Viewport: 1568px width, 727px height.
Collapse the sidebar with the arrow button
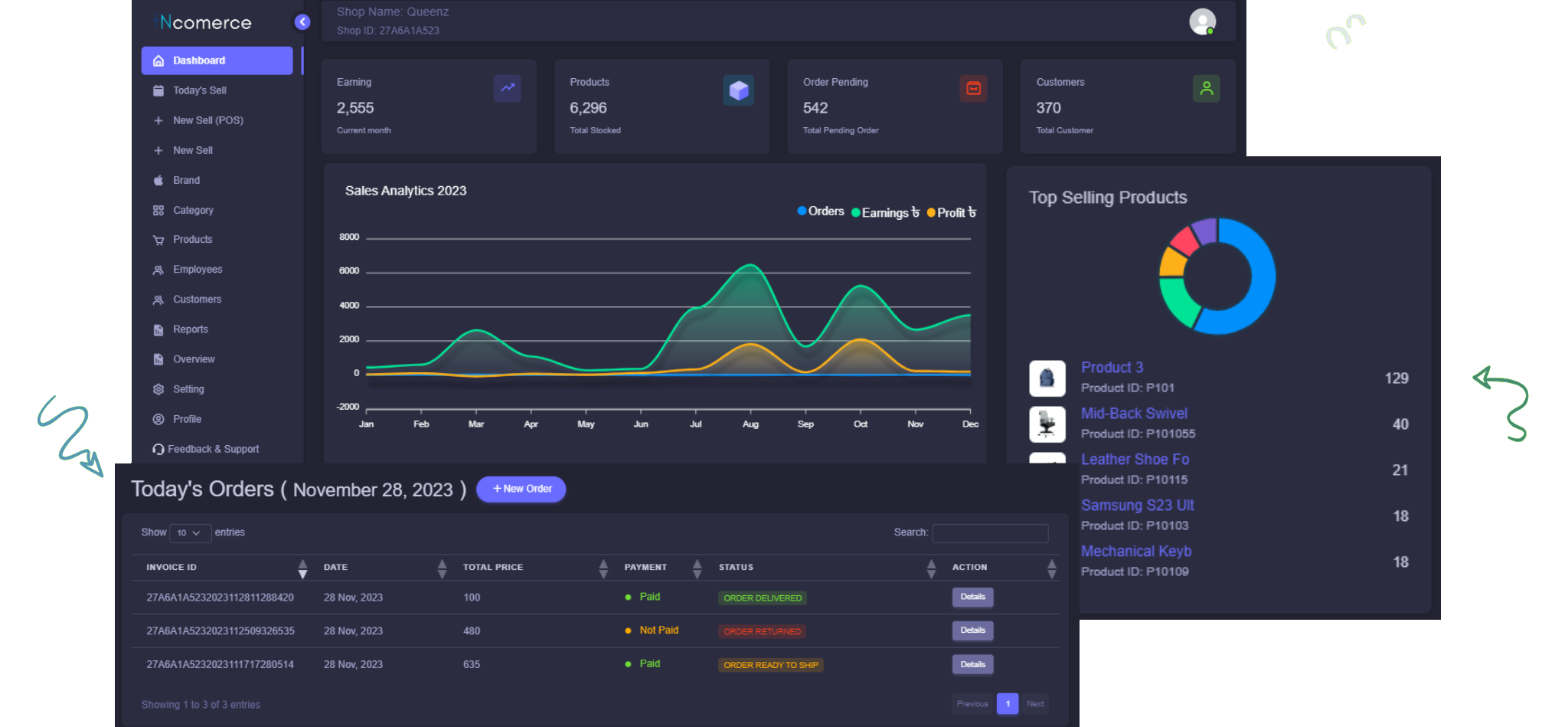[302, 22]
